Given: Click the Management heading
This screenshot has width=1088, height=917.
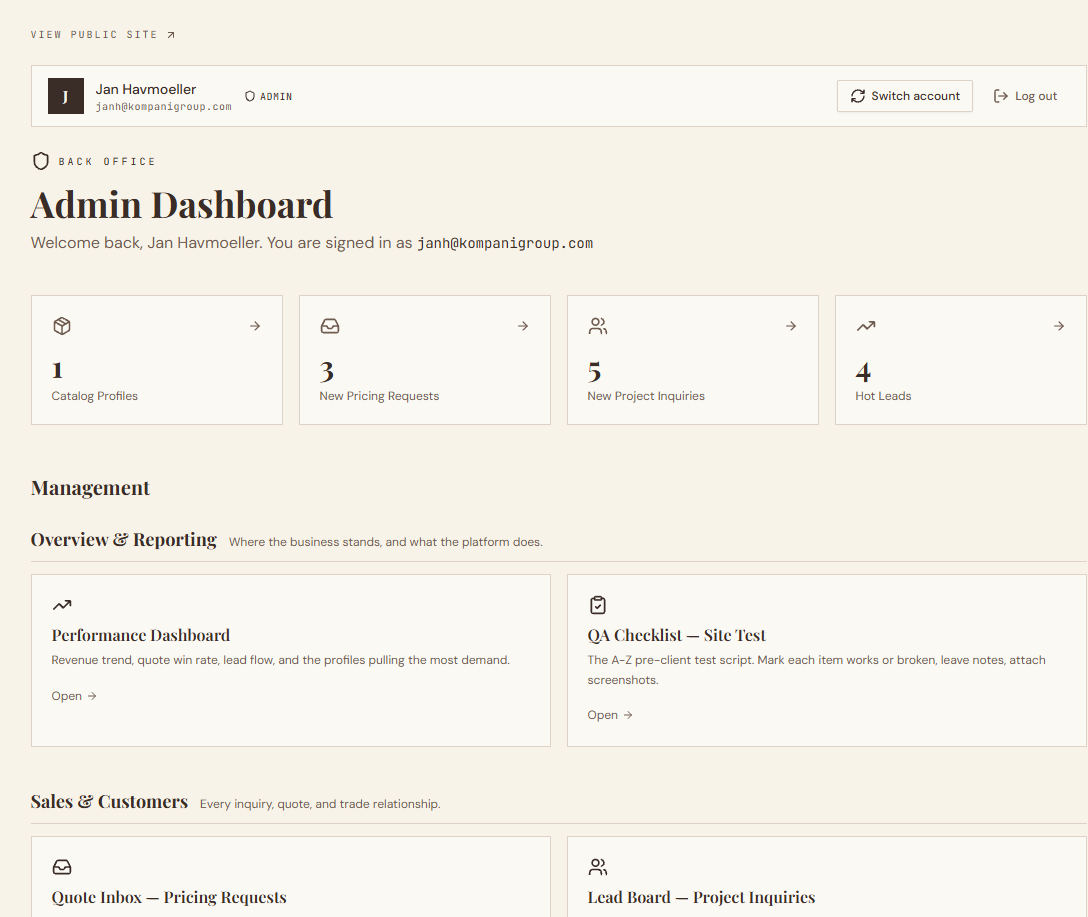Looking at the screenshot, I should pos(90,488).
